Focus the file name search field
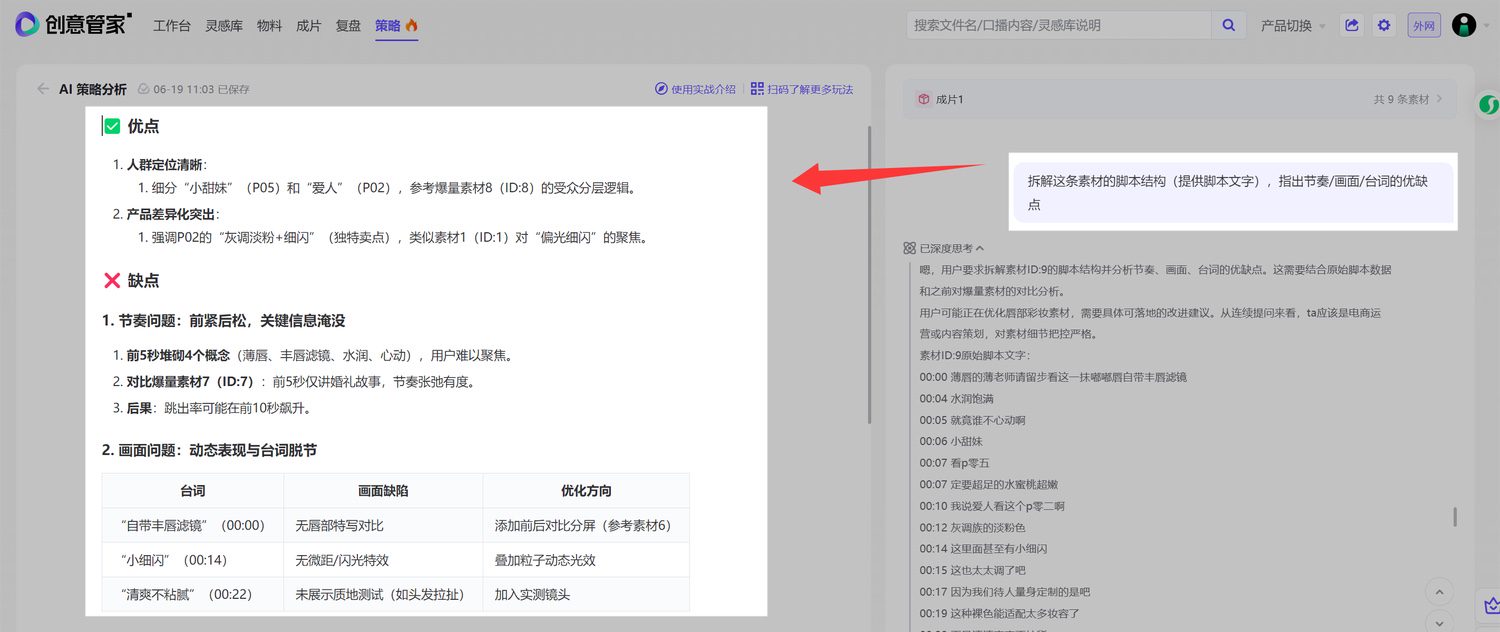 (1059, 25)
